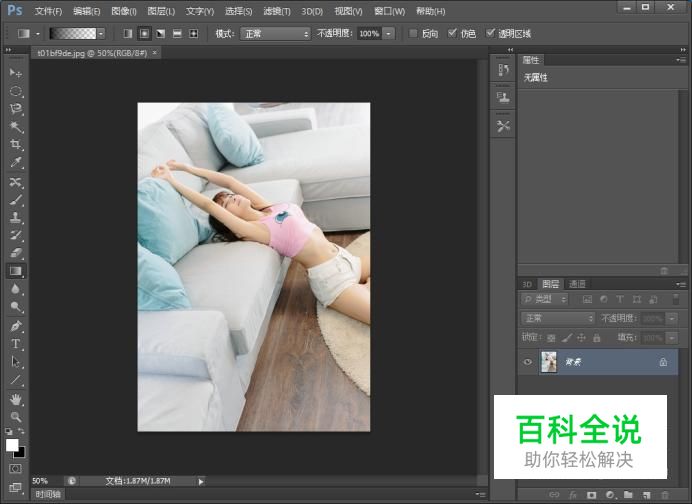692x504 pixels.
Task: Open the 图像(I) menu
Action: click(124, 11)
